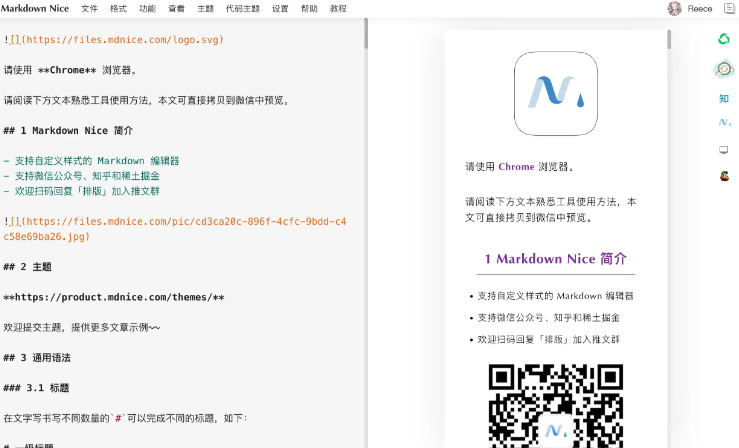
Task: Open the 文件 menu
Action: [x=89, y=8]
